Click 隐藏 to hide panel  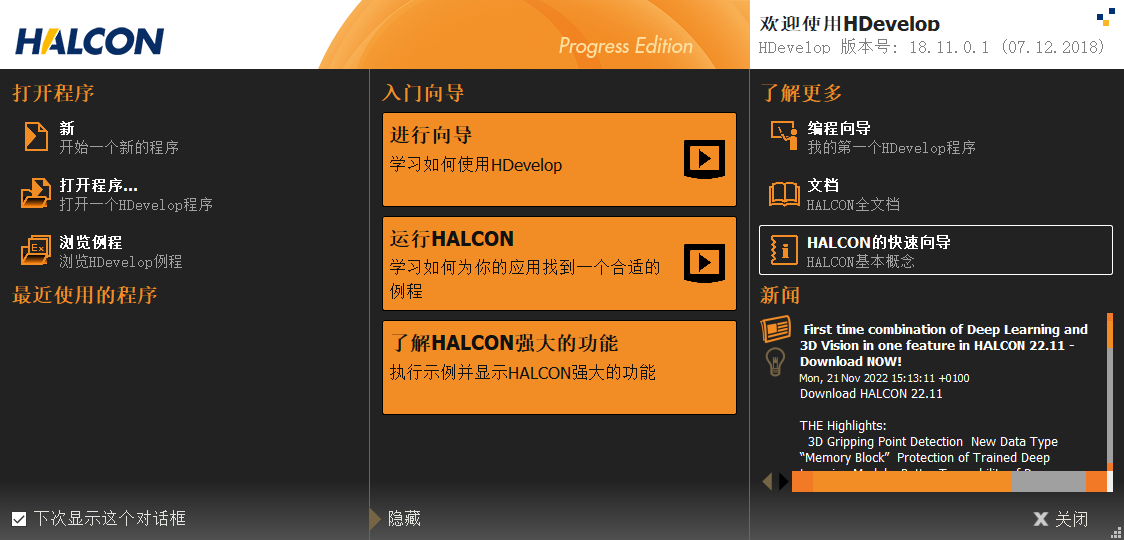point(404,518)
